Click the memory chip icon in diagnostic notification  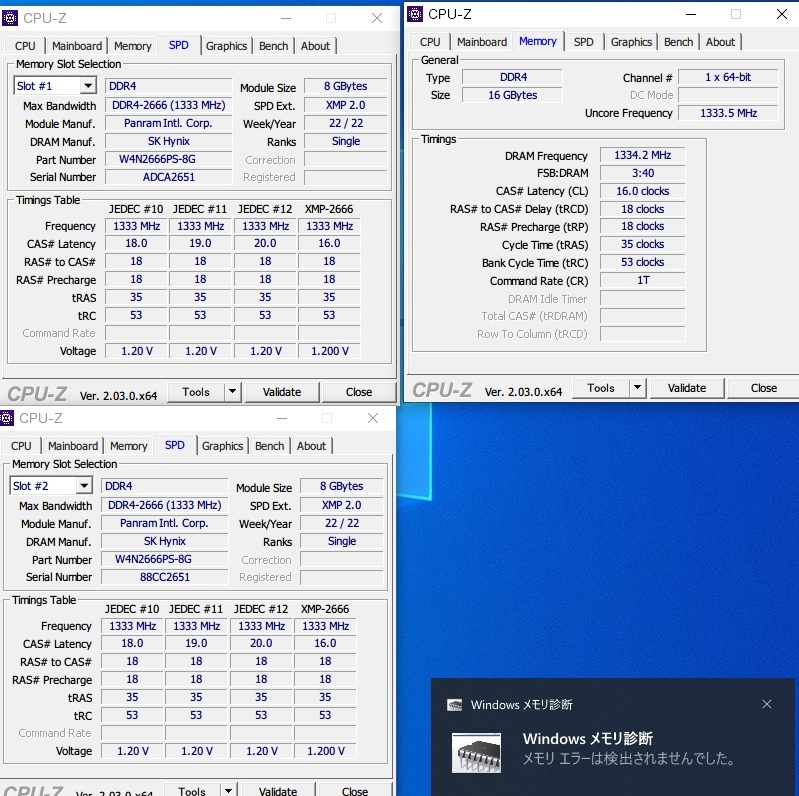(476, 753)
